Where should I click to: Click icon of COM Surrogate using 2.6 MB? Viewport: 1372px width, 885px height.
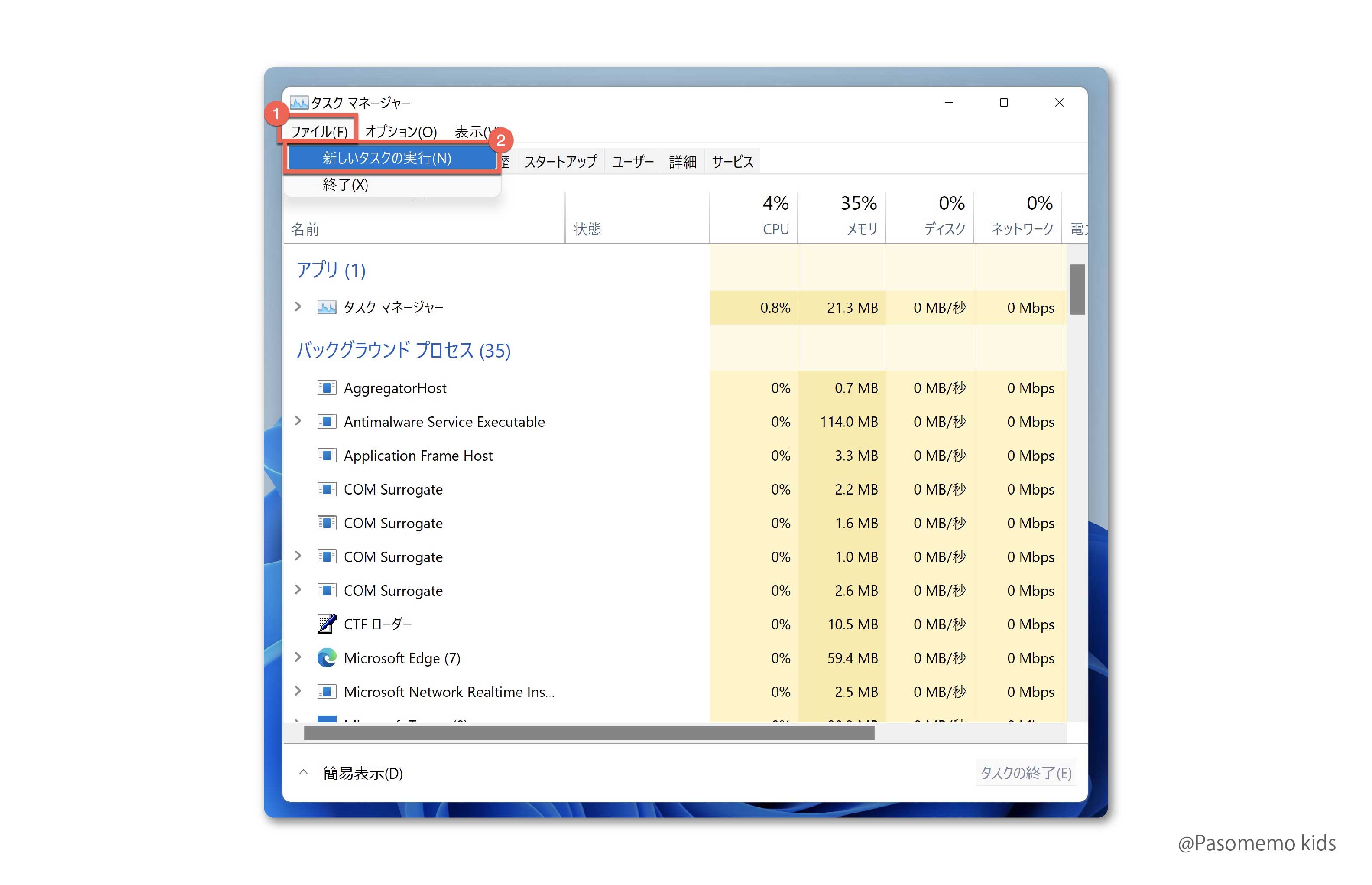point(327,591)
